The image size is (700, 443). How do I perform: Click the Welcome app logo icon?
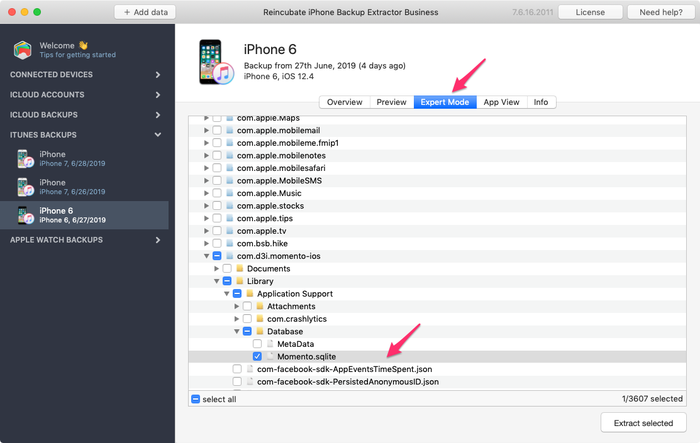[22, 50]
